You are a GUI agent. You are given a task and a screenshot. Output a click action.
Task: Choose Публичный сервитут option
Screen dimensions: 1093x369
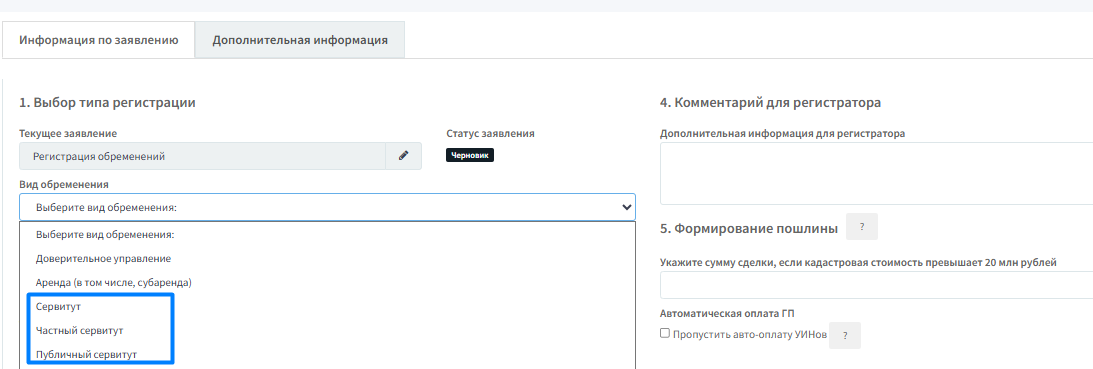point(328,354)
